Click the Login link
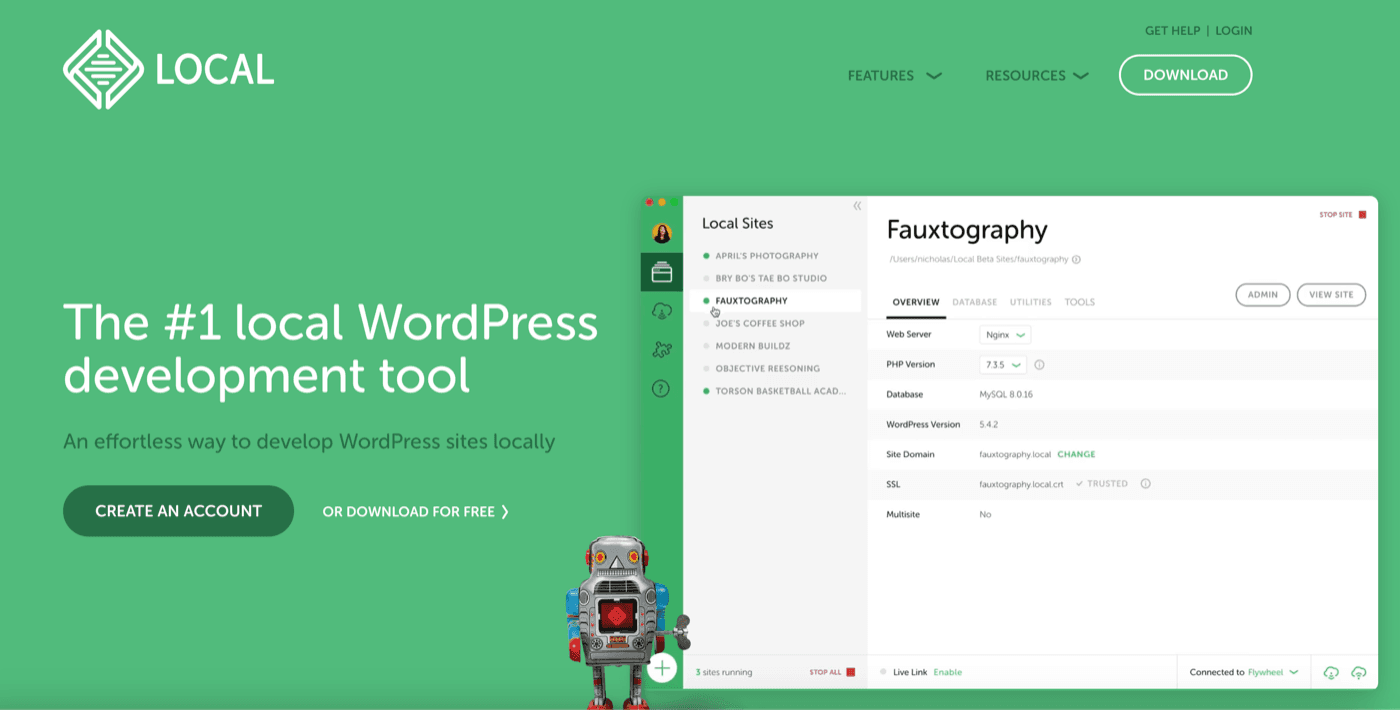 [x=1234, y=31]
